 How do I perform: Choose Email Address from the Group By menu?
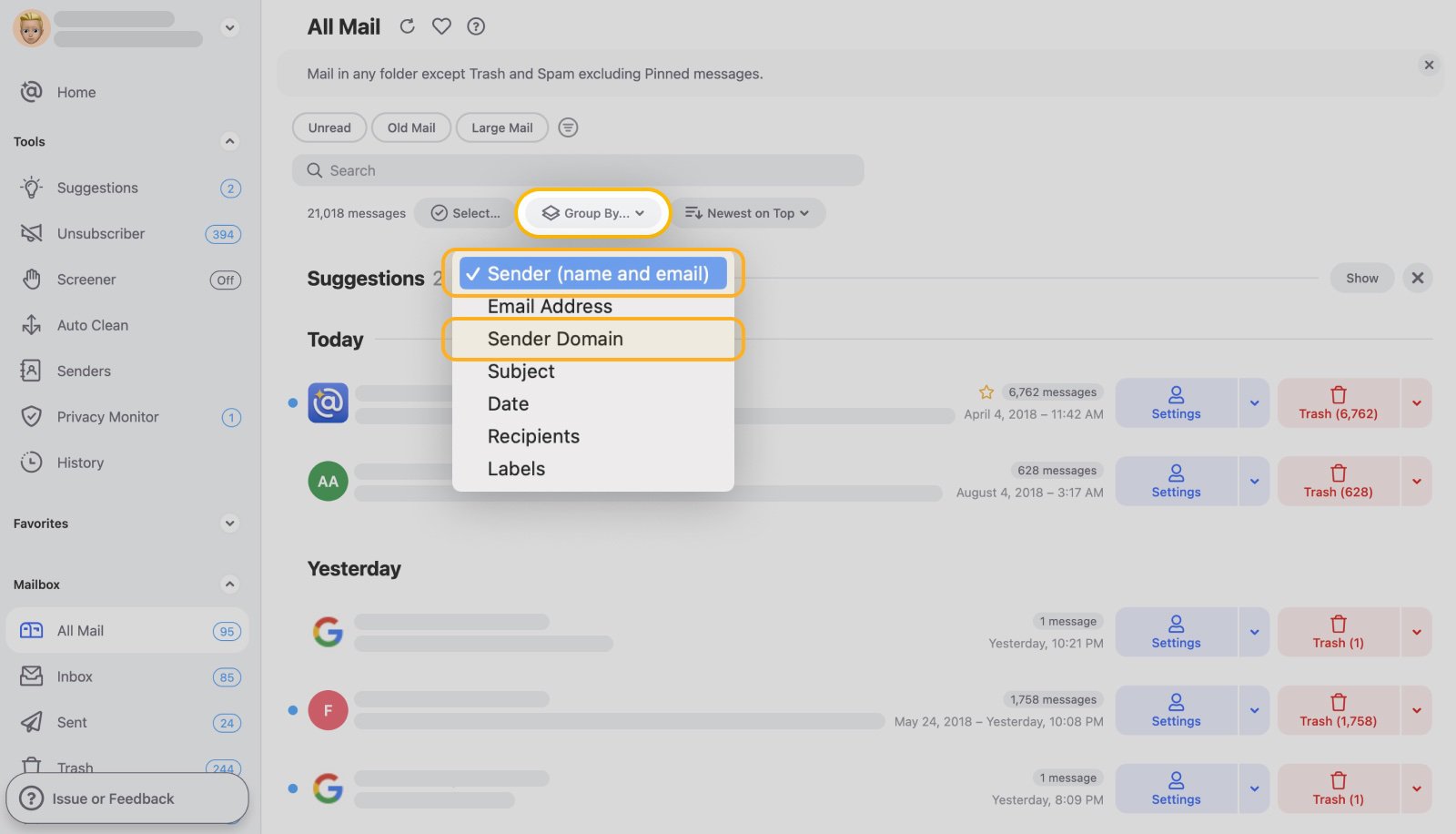550,306
